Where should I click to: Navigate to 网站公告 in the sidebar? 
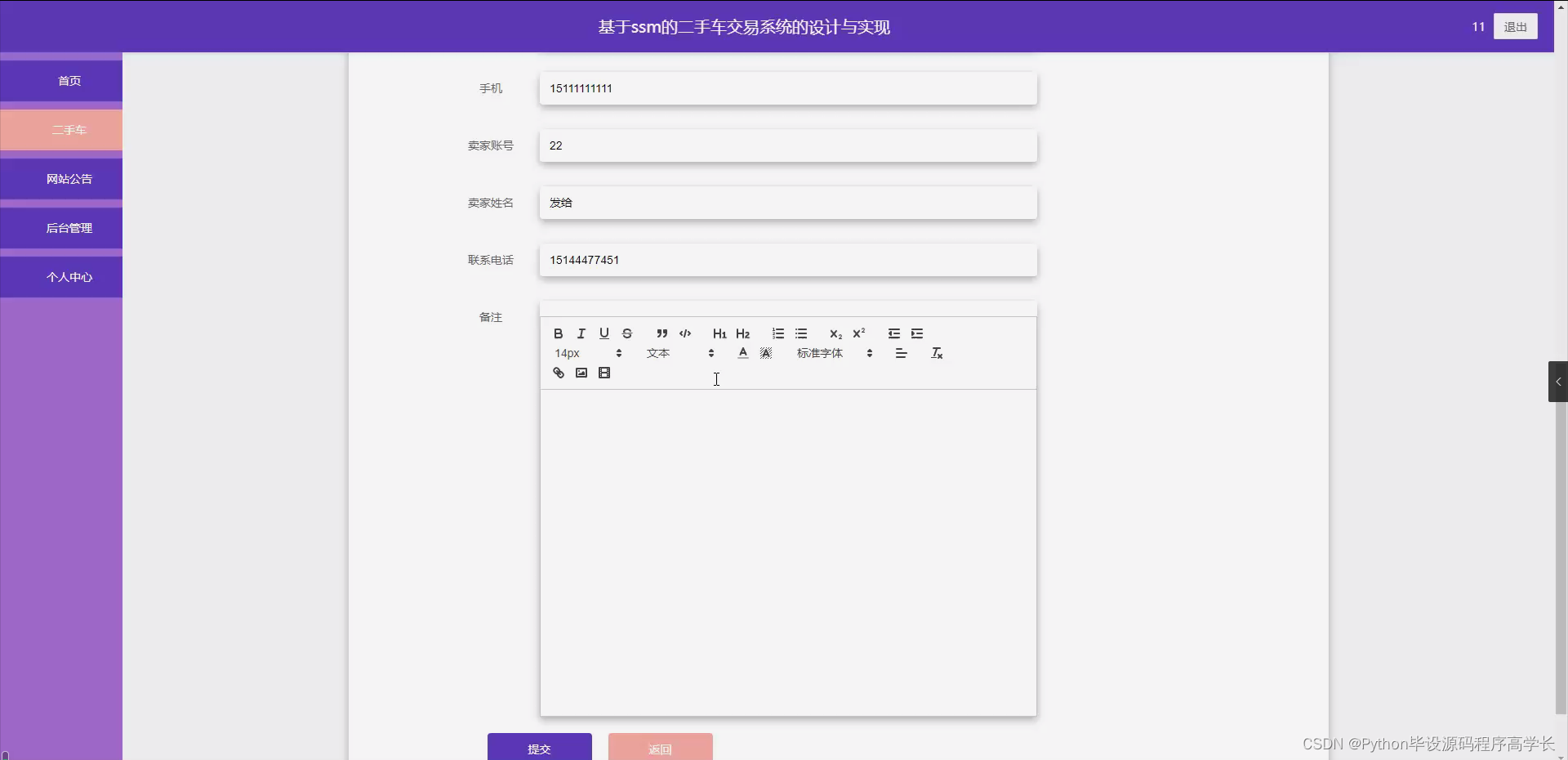coord(69,178)
